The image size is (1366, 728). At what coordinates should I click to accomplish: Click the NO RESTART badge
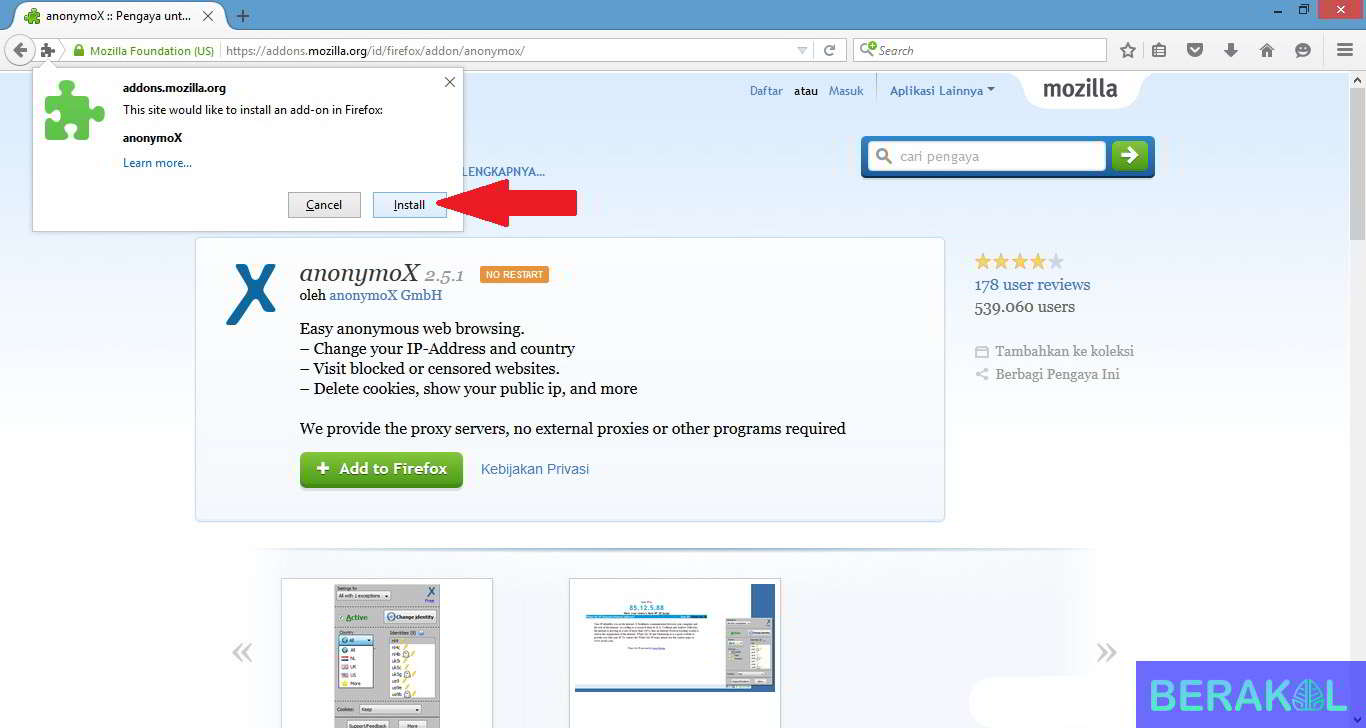(514, 274)
